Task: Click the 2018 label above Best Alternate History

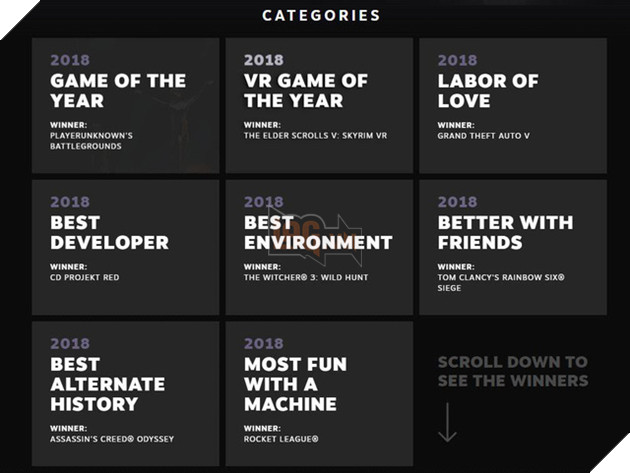Action: 70,344
